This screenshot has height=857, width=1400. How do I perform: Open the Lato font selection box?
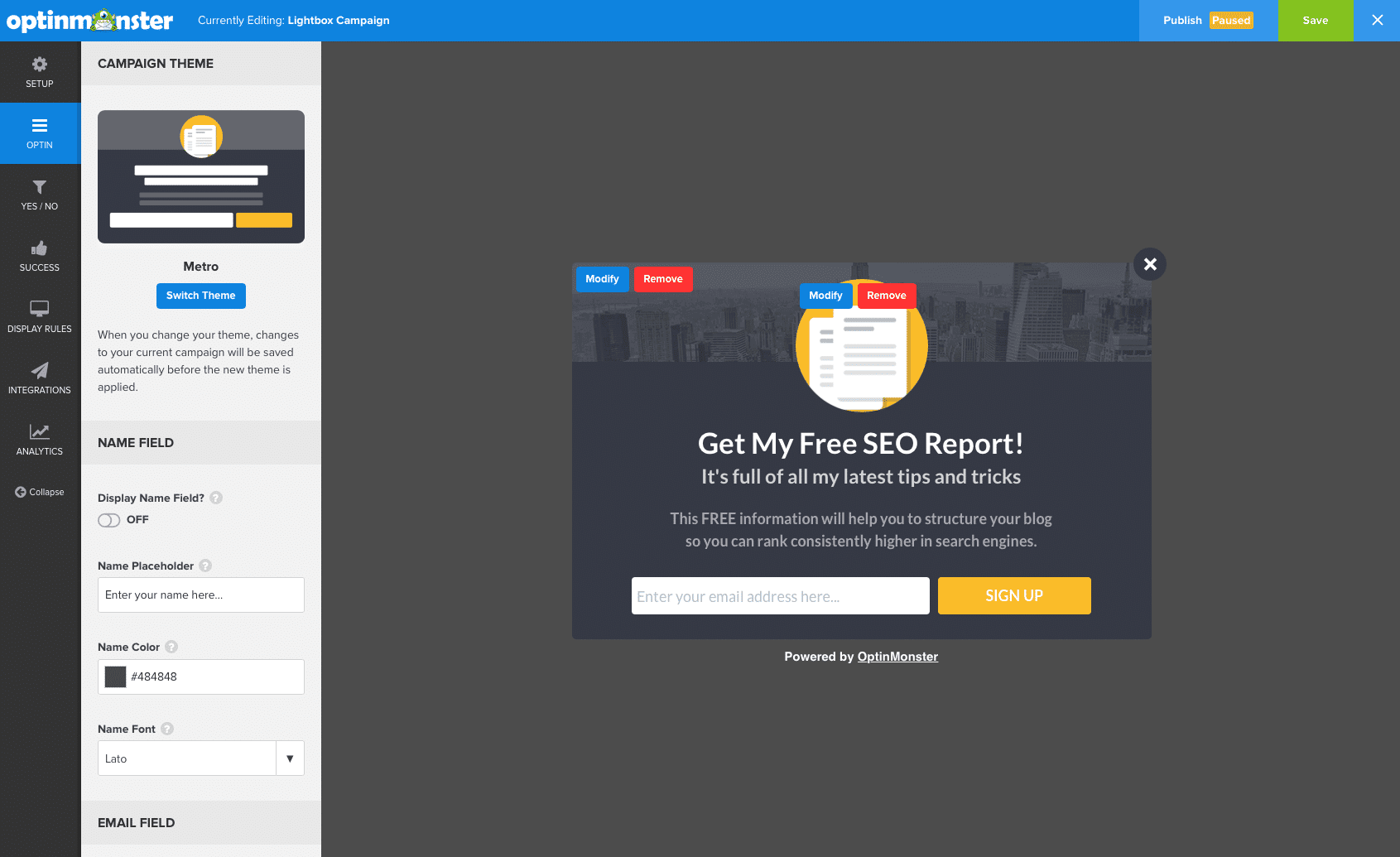pyautogui.click(x=187, y=758)
